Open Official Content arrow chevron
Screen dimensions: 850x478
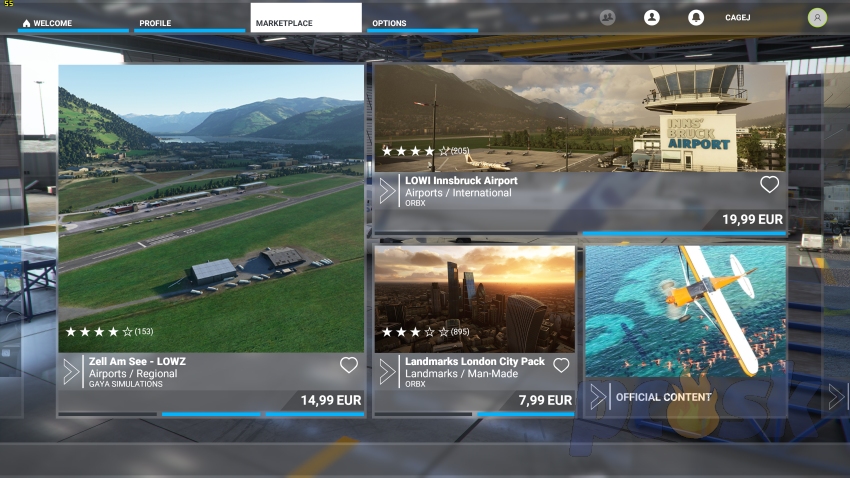point(598,397)
